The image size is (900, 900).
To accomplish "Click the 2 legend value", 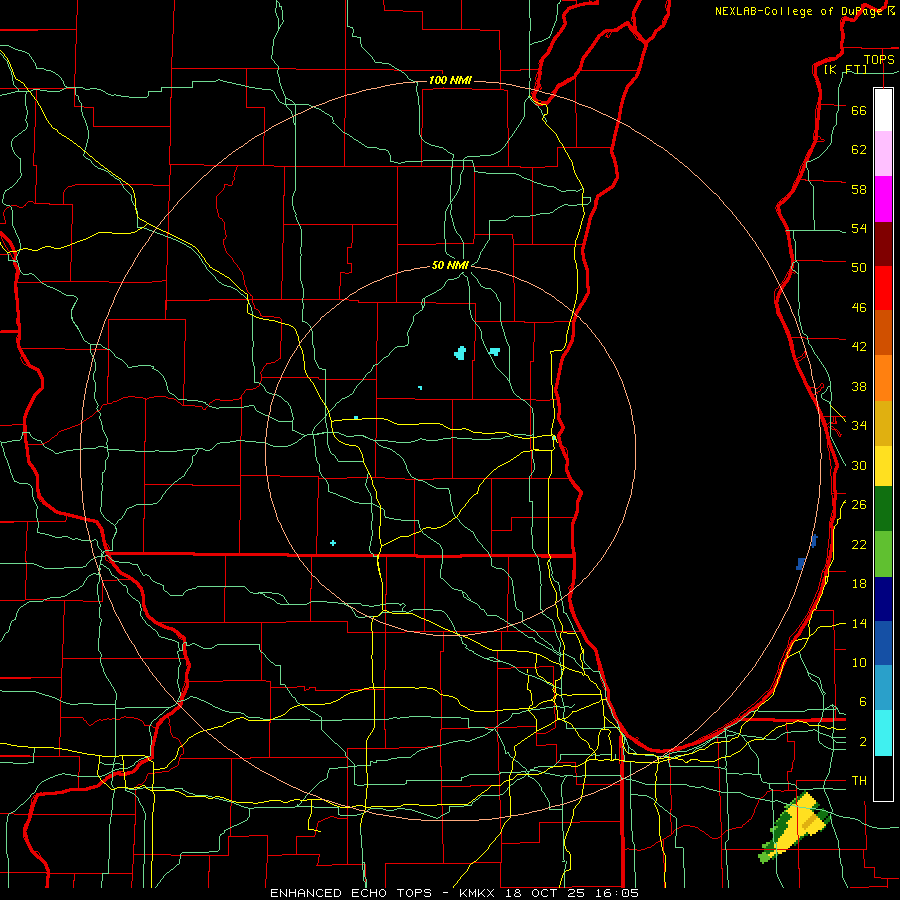I will point(863,742).
